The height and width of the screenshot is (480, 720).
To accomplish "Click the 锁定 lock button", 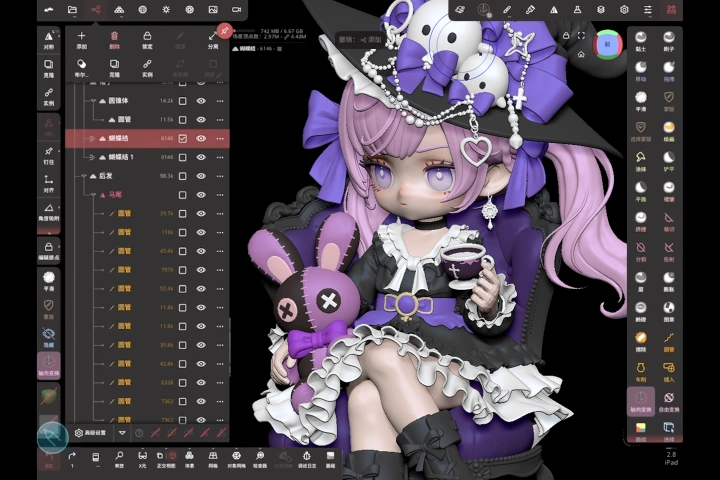I will 147,40.
